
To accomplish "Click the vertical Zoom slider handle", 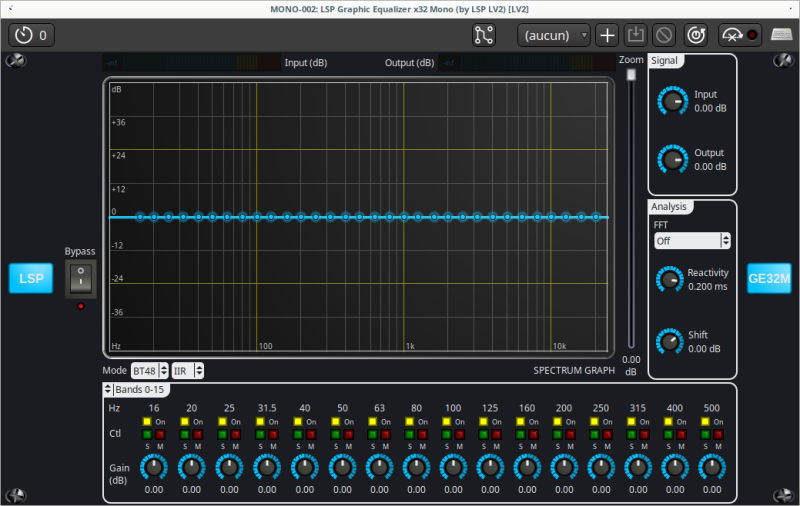I will (631, 75).
